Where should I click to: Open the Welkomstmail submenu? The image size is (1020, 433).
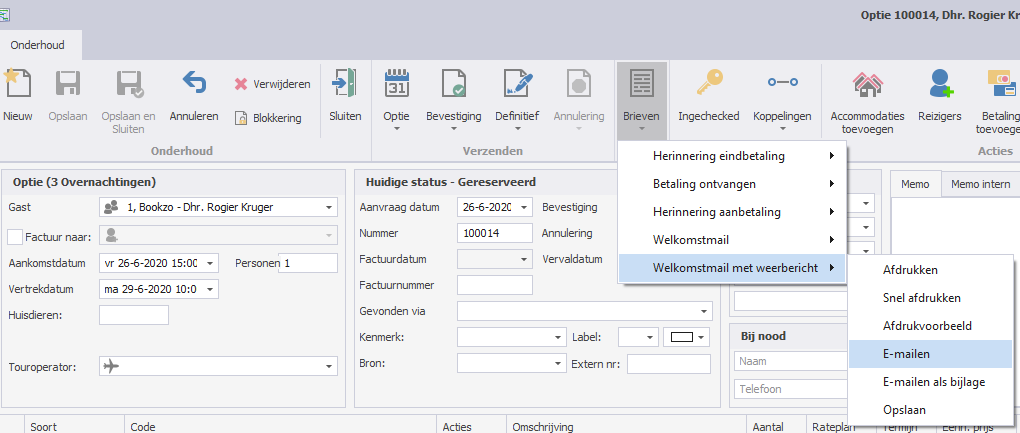[732, 240]
